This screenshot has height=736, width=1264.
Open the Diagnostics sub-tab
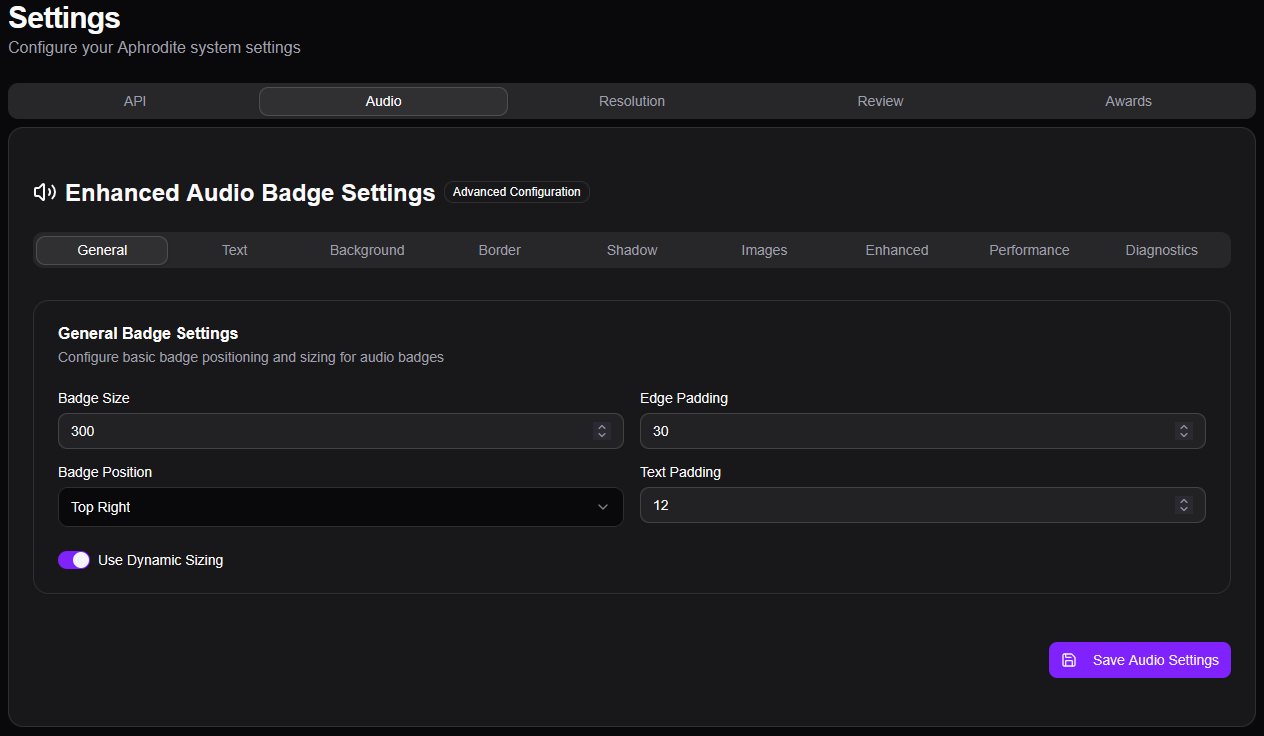tap(1161, 250)
